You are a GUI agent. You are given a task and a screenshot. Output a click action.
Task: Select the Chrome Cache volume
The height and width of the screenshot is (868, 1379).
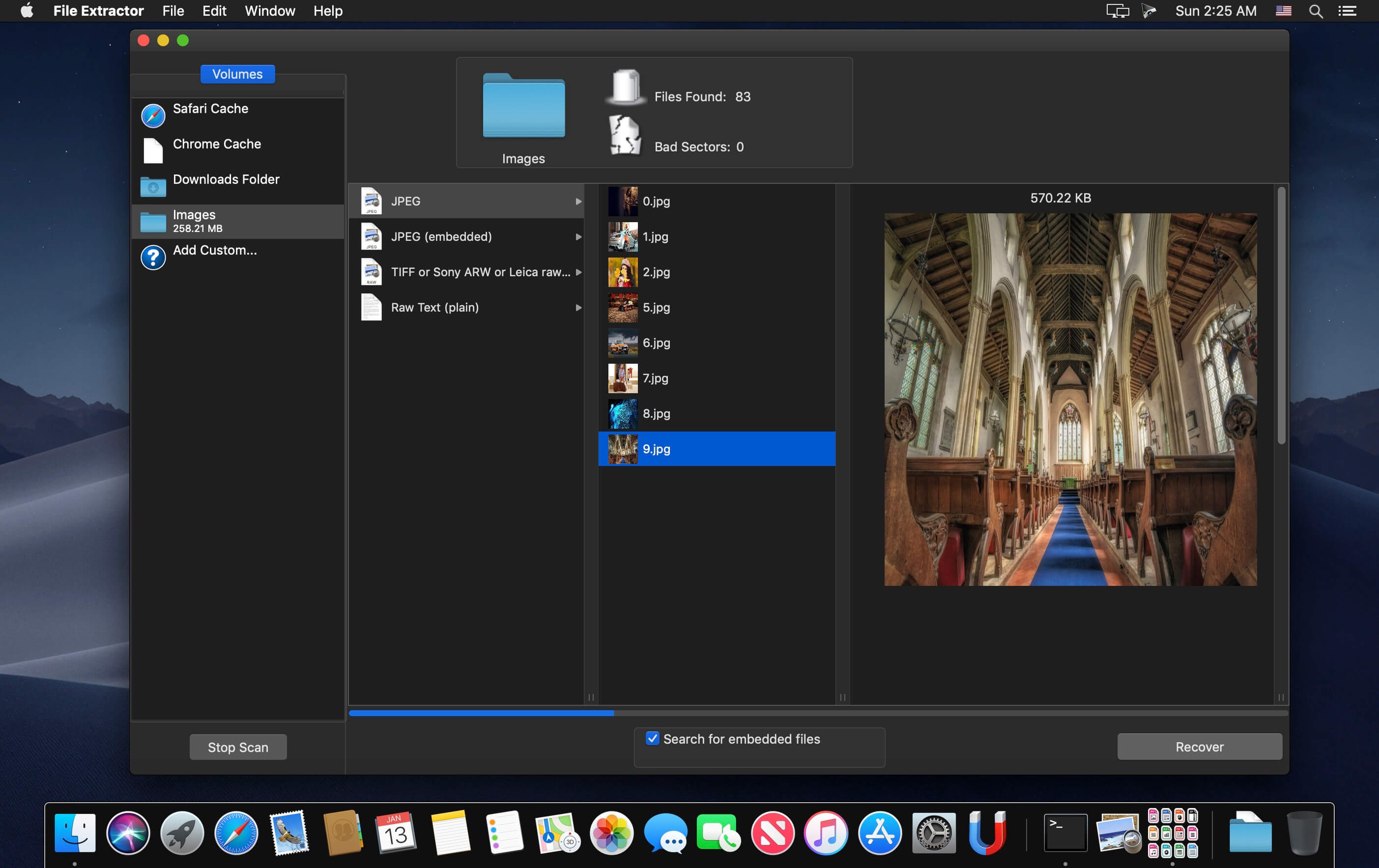[x=217, y=143]
